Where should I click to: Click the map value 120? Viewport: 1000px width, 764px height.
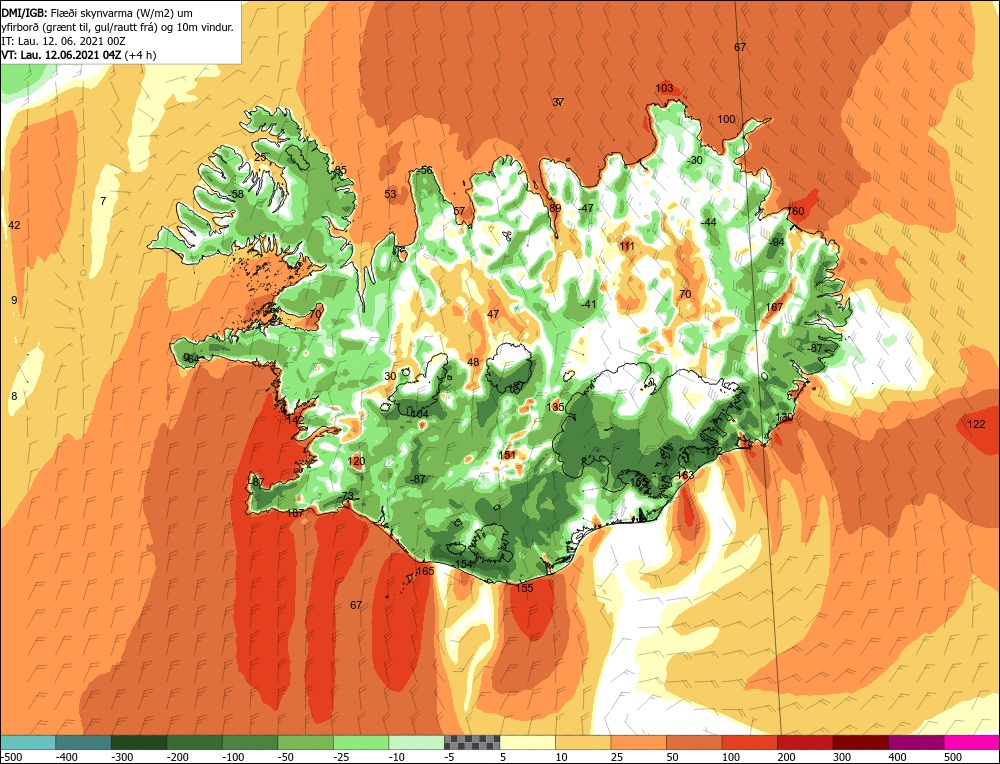[x=357, y=461]
